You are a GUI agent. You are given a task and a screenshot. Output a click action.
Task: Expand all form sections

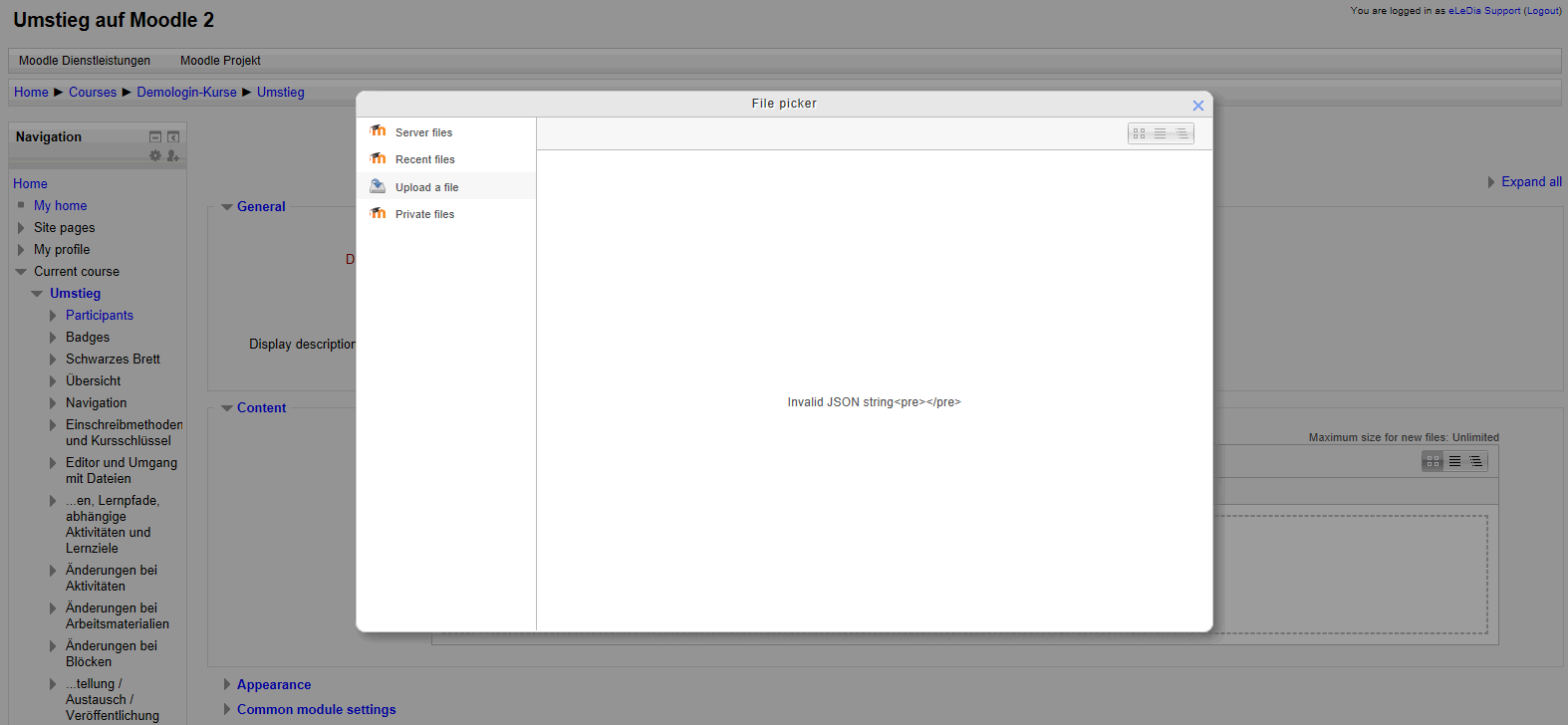pos(1531,181)
